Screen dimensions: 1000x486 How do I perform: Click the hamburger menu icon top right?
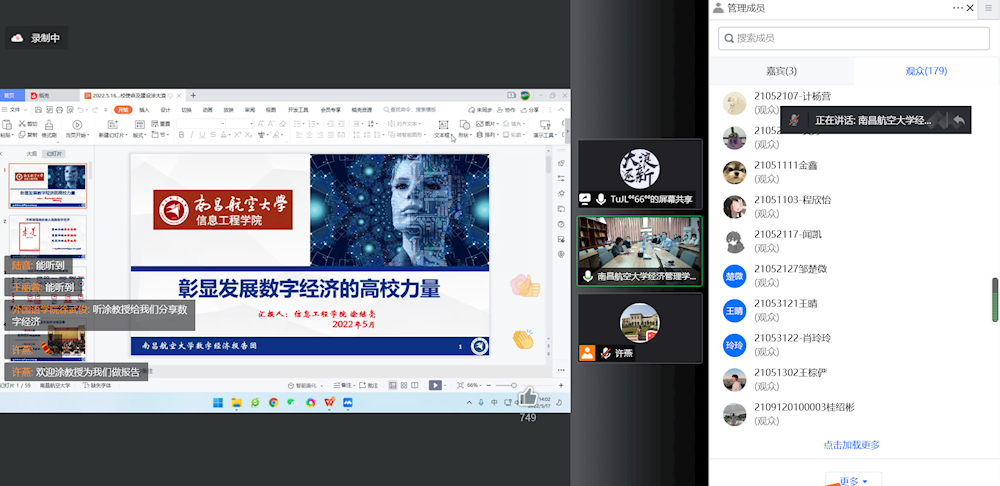[x=989, y=8]
